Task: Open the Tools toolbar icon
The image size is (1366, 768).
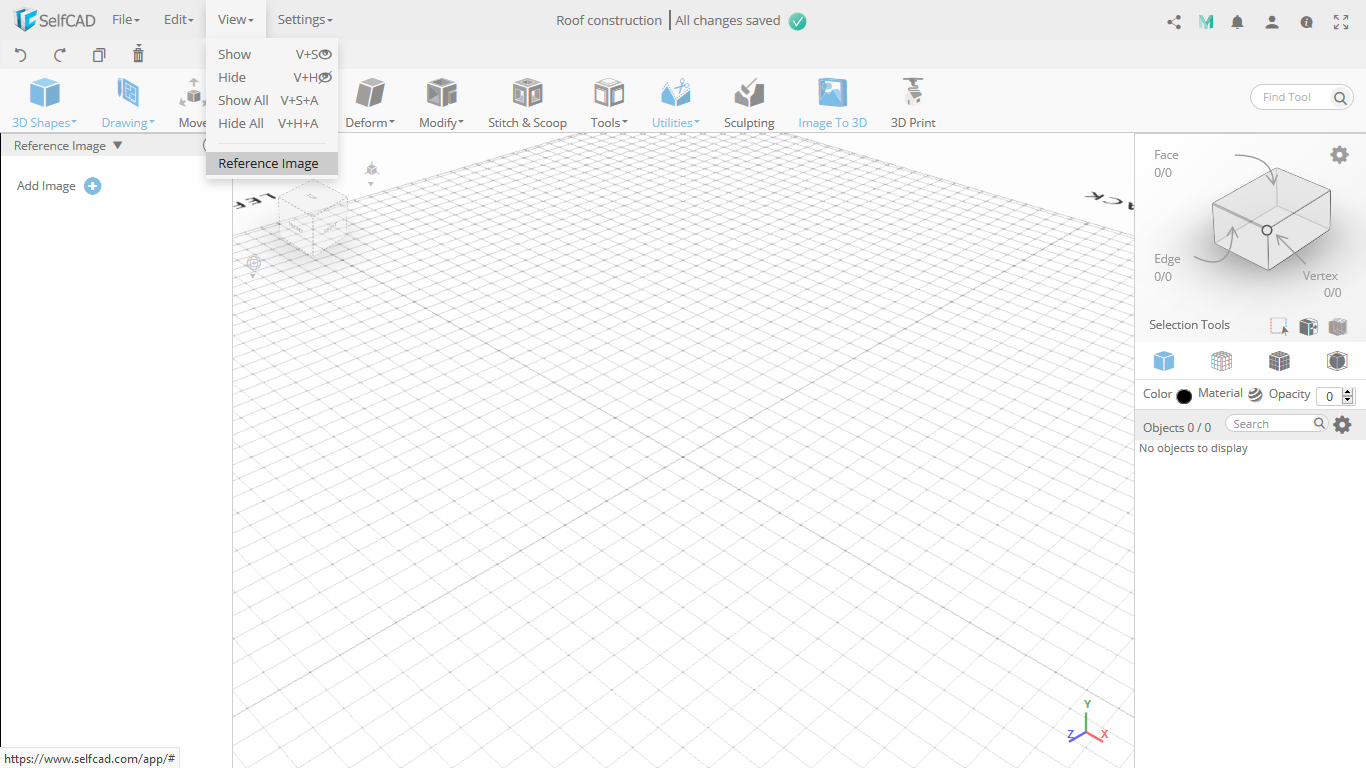Action: (x=609, y=93)
